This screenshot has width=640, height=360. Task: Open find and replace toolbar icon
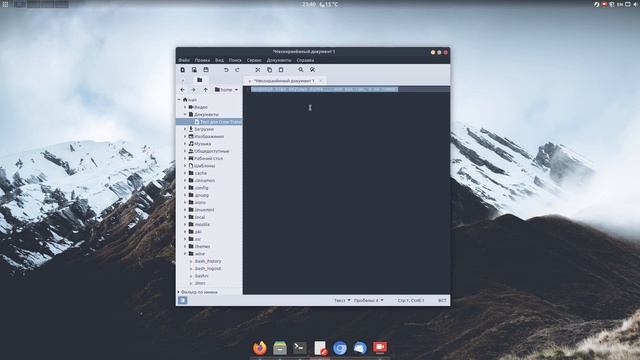pos(312,70)
